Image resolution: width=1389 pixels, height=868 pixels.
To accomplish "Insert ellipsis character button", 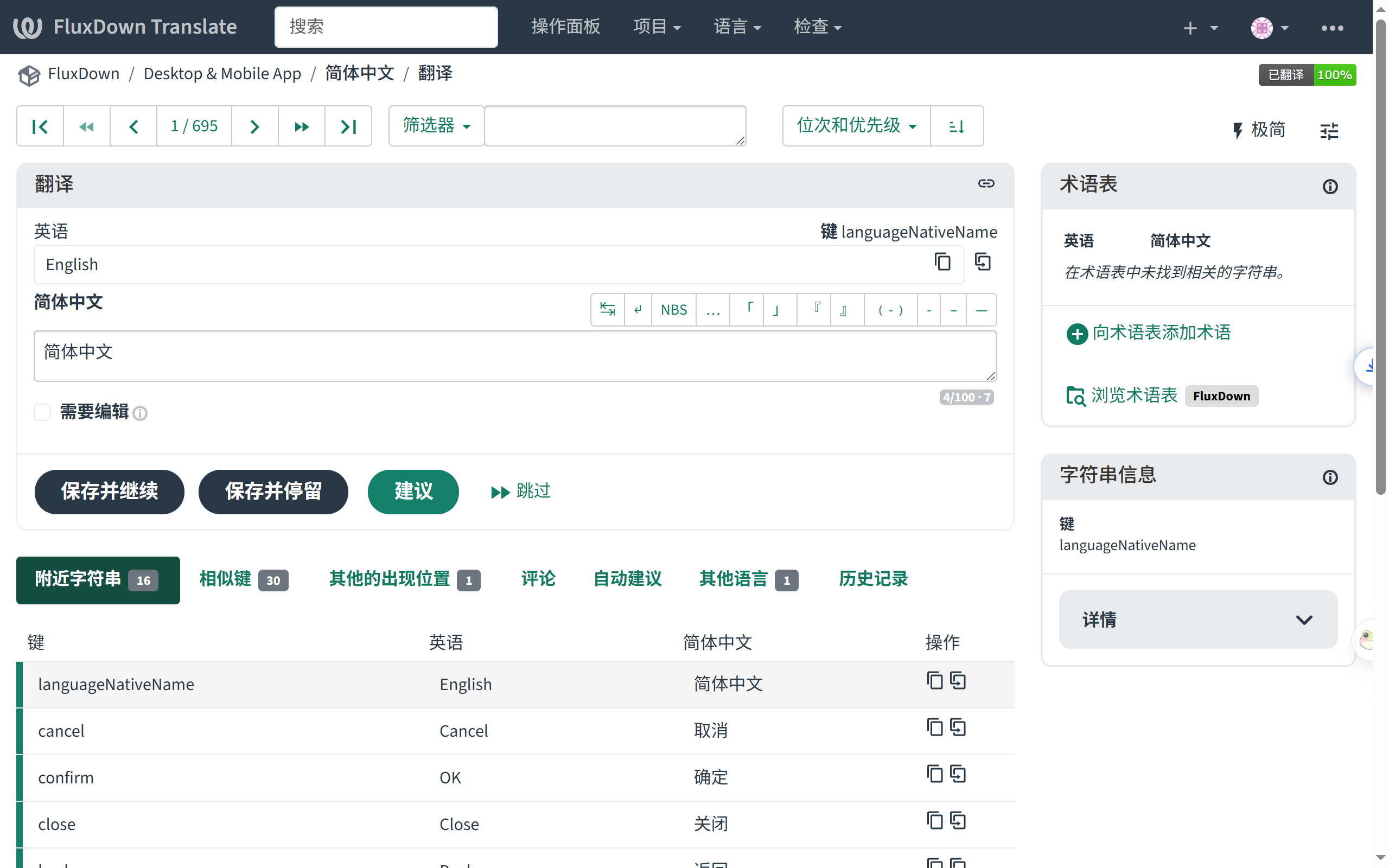I will click(x=713, y=310).
